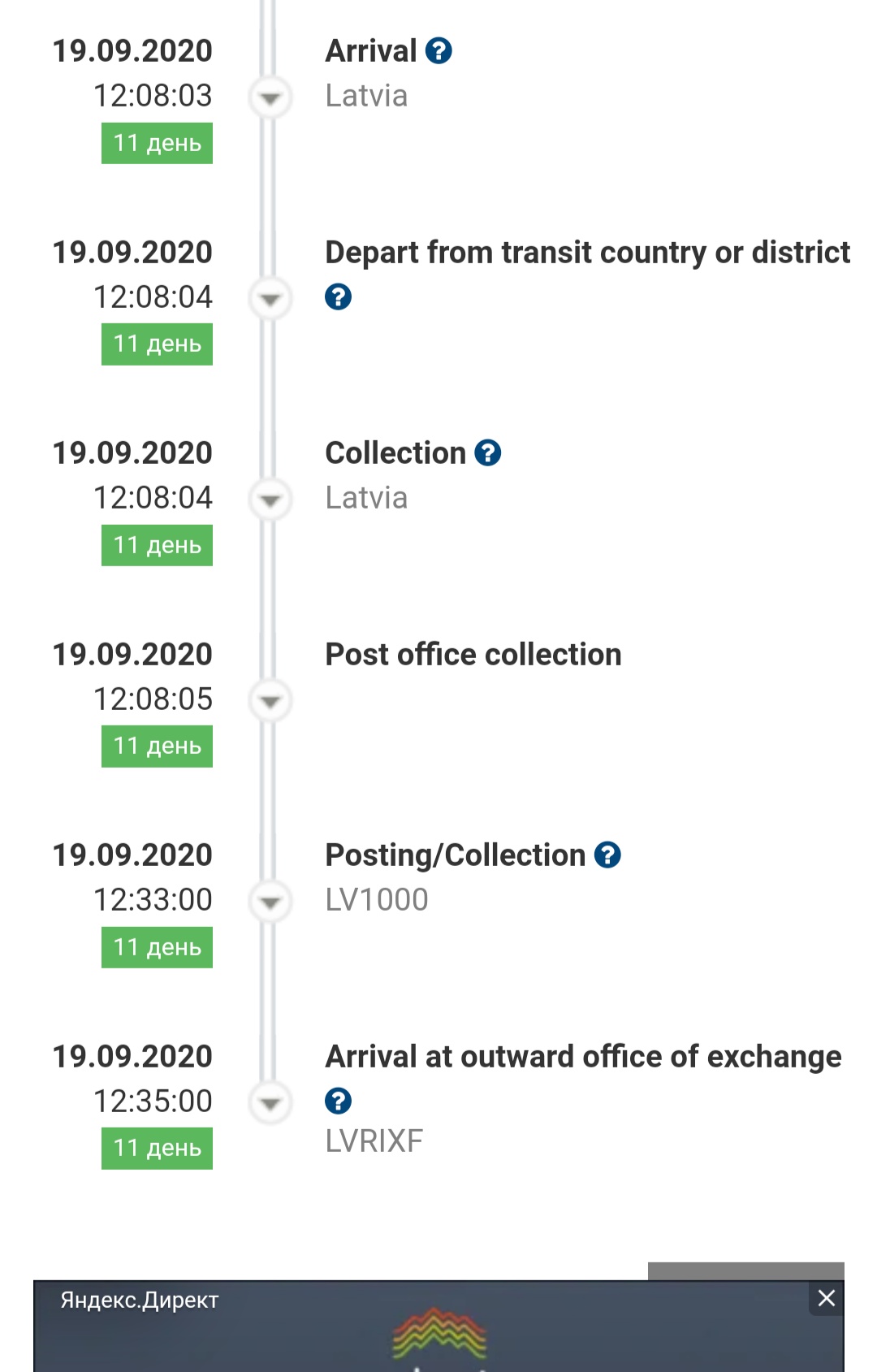The image size is (877, 1372).
Task: Click question mark beside Collection
Action: pos(487,453)
